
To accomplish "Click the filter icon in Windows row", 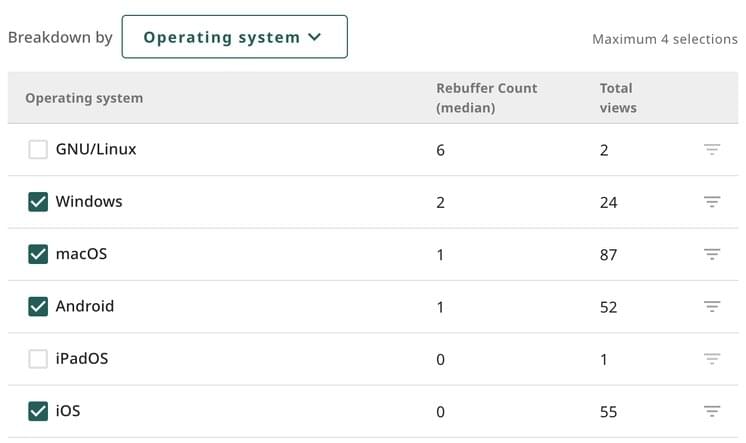I will click(x=711, y=202).
